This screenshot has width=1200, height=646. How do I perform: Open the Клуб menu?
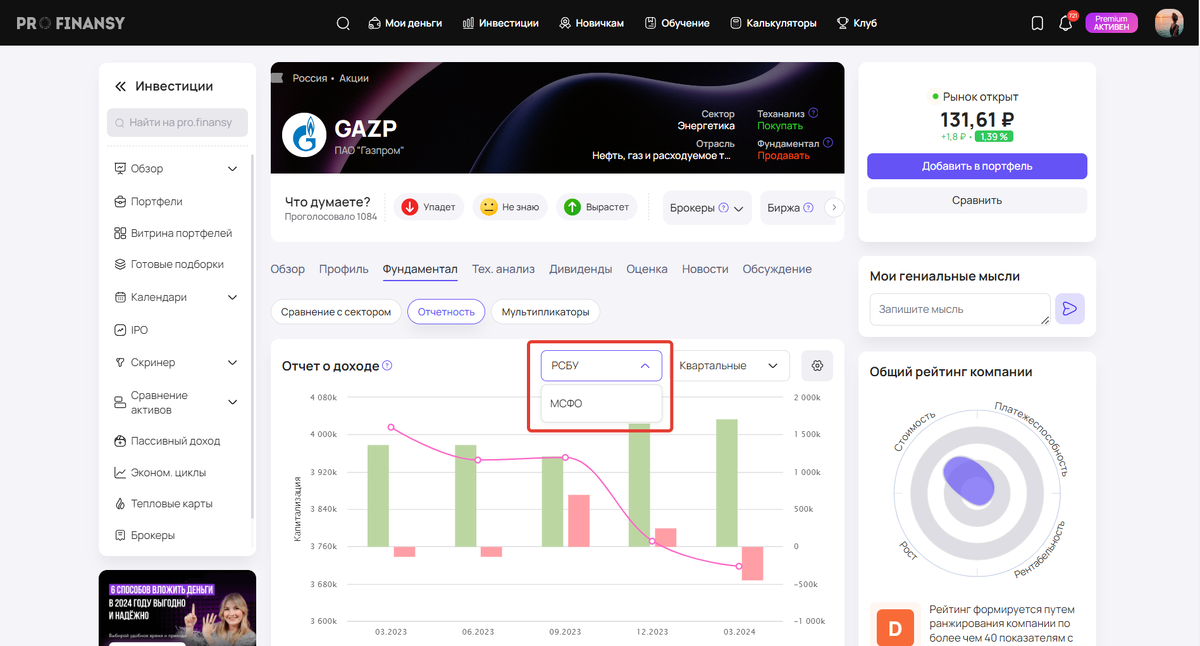tap(857, 23)
